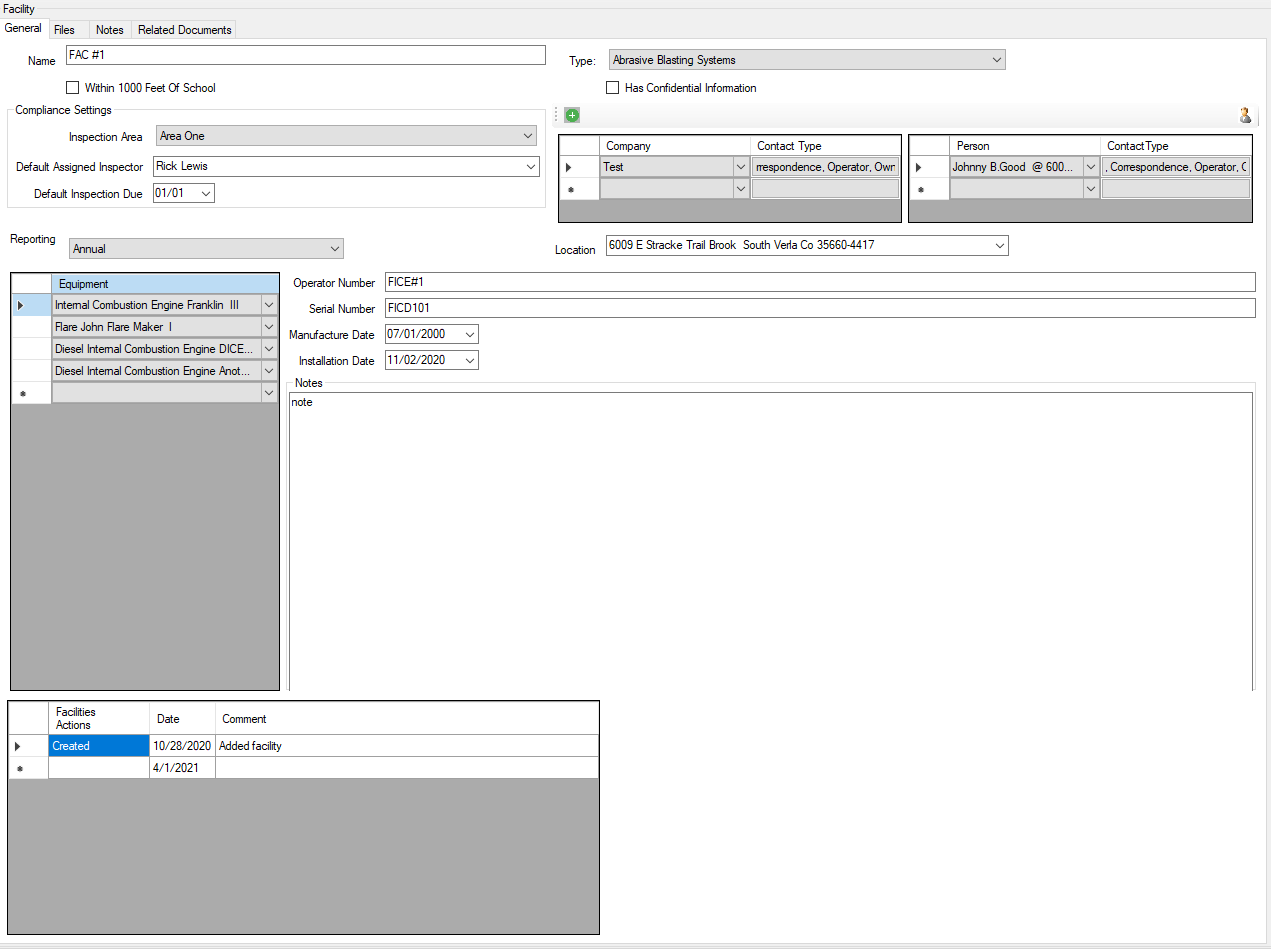
Task: Select the Created row in Facilities Actions
Action: 98,745
